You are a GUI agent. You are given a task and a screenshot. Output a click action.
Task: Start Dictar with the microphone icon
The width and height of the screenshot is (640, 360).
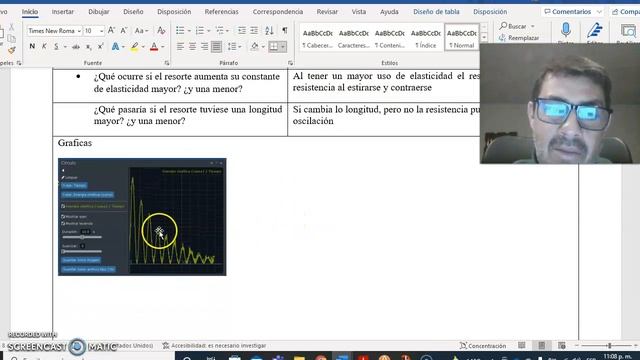566,30
